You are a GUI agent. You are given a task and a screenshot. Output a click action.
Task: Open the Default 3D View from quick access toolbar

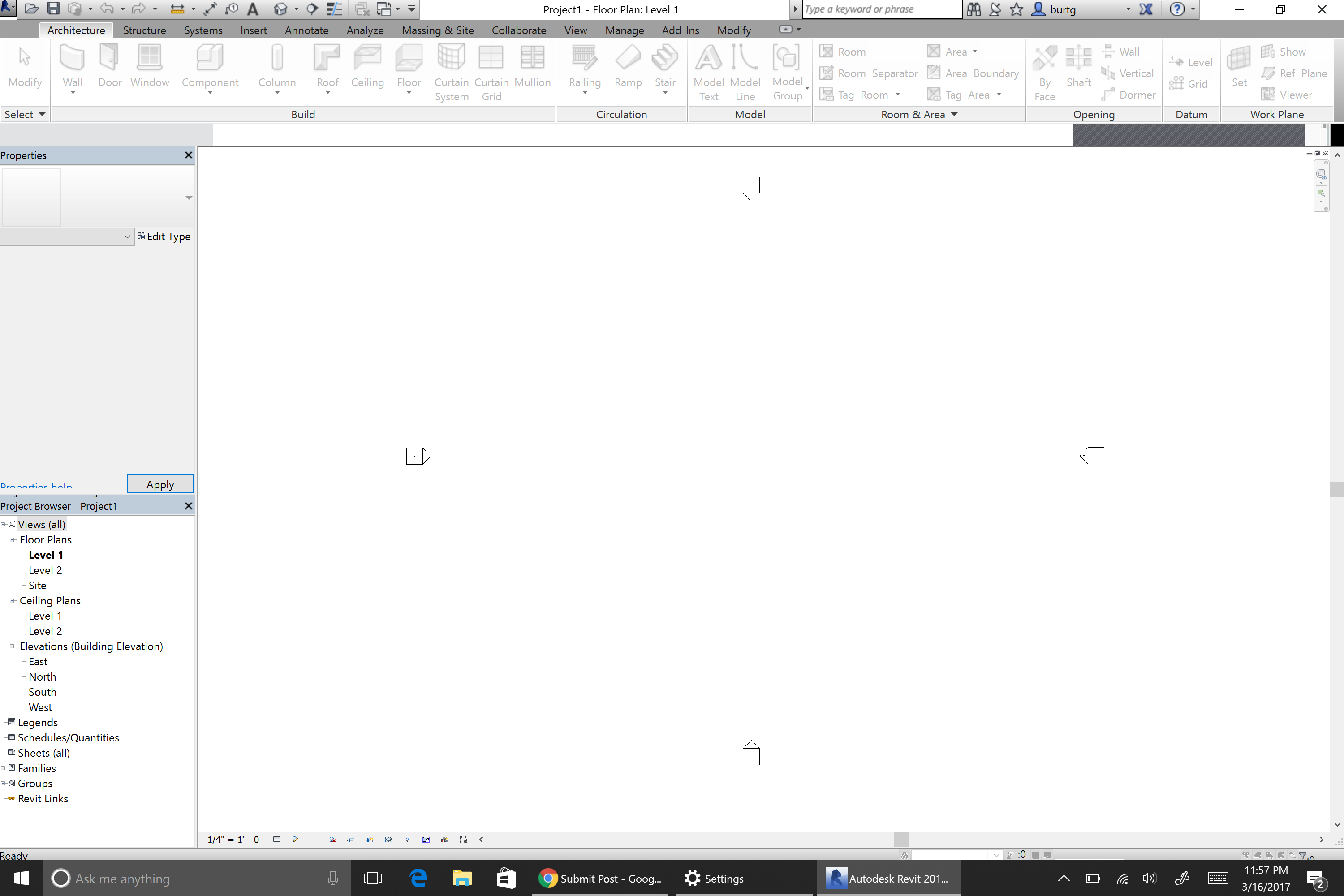[x=280, y=9]
